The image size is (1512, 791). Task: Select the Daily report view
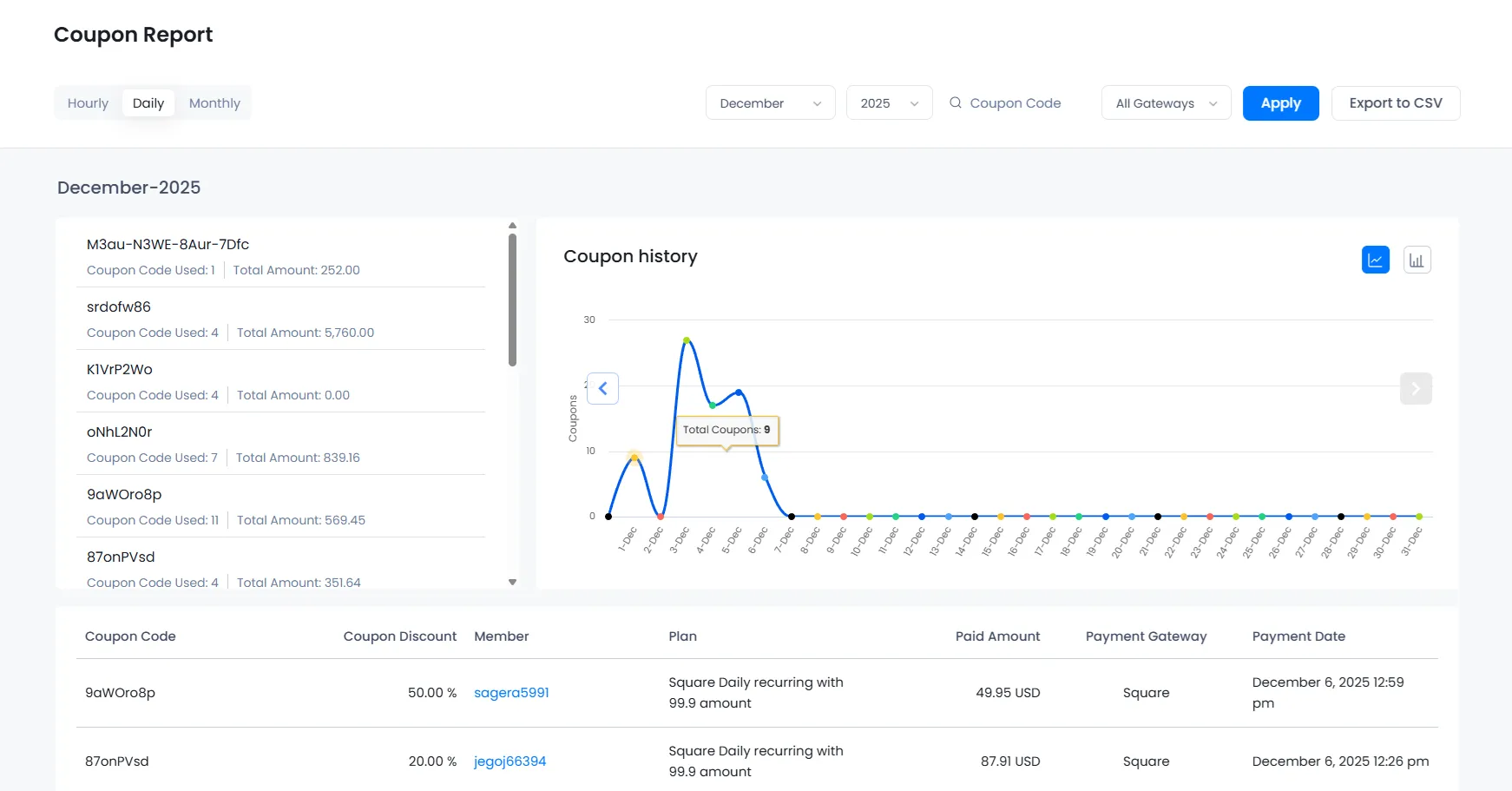pyautogui.click(x=148, y=102)
